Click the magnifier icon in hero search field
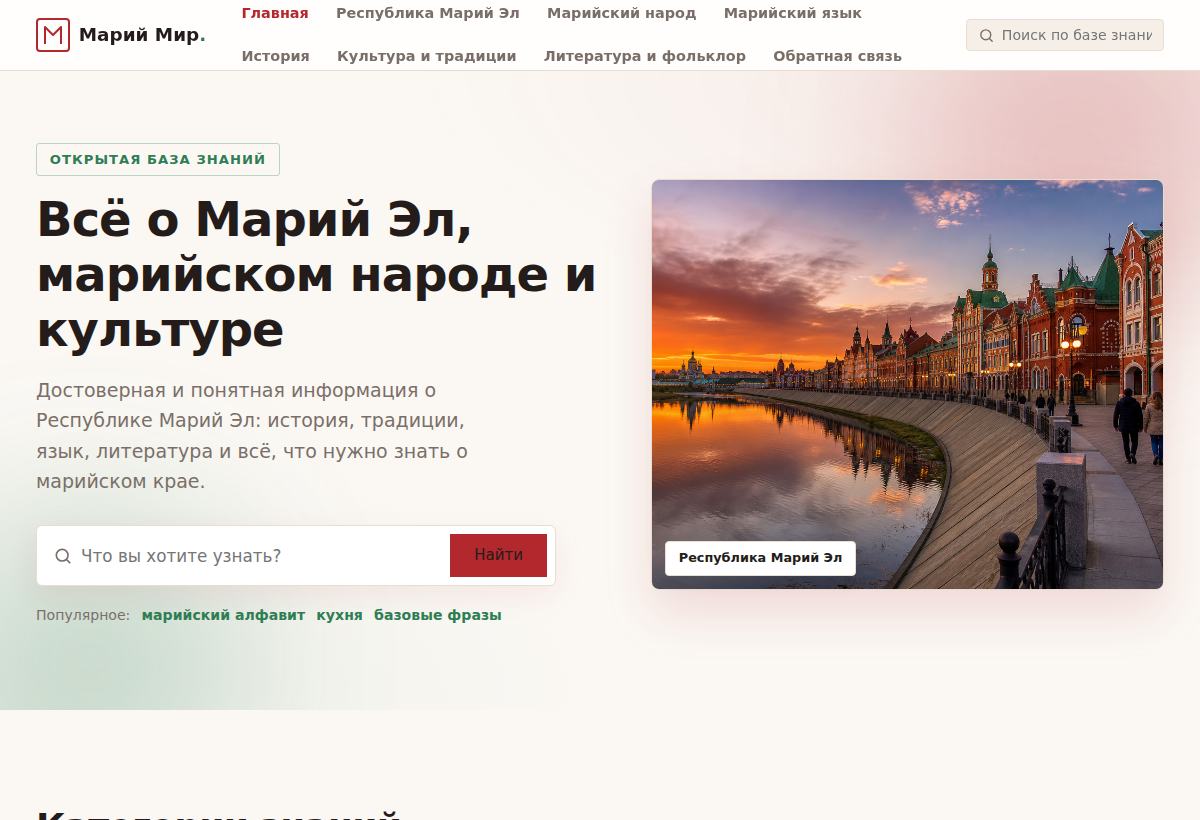 click(x=63, y=556)
